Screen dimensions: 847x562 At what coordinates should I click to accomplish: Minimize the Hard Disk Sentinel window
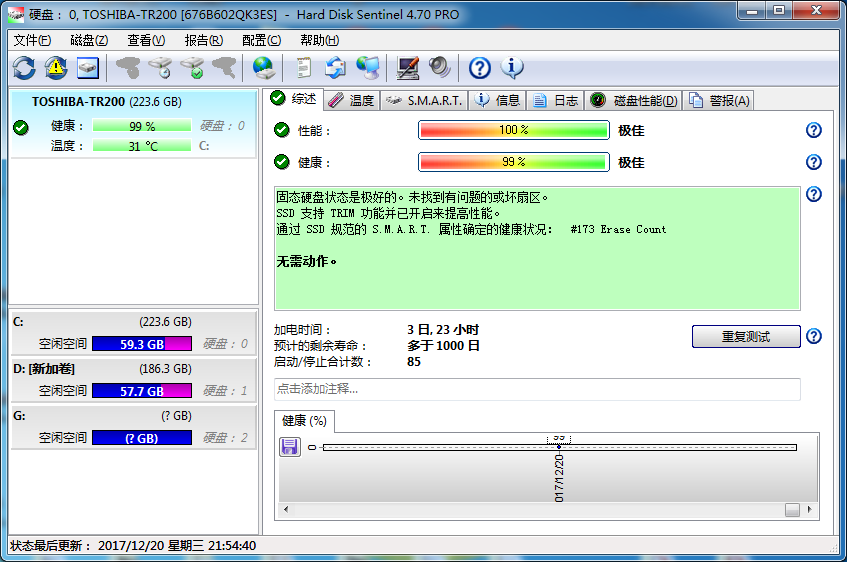click(752, 10)
